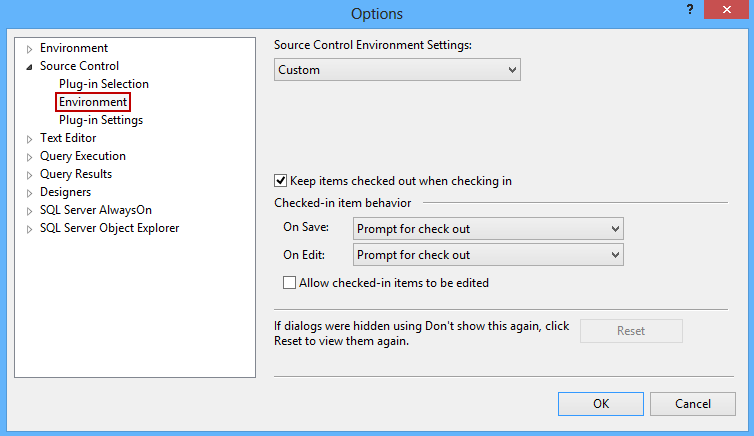Expand the Text Editor node
The width and height of the screenshot is (754, 436).
click(29, 138)
